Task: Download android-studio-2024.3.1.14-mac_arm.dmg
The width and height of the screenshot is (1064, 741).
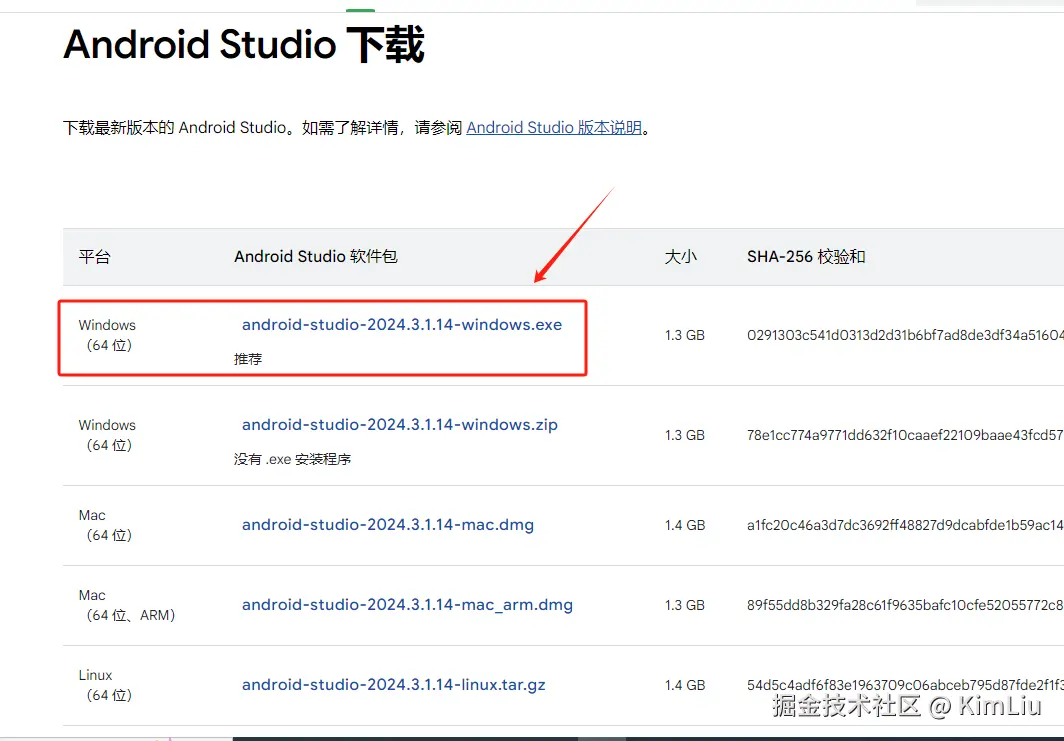Action: tap(407, 605)
